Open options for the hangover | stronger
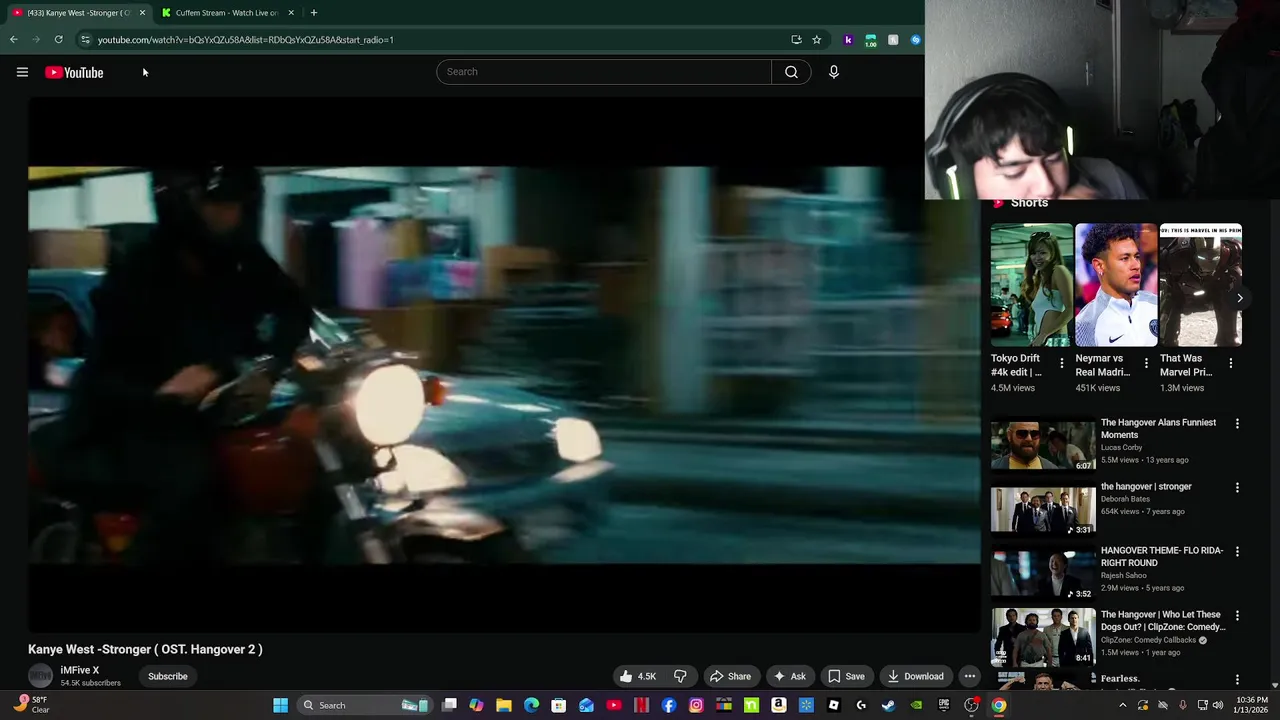This screenshot has width=1280, height=720. 1237,488
